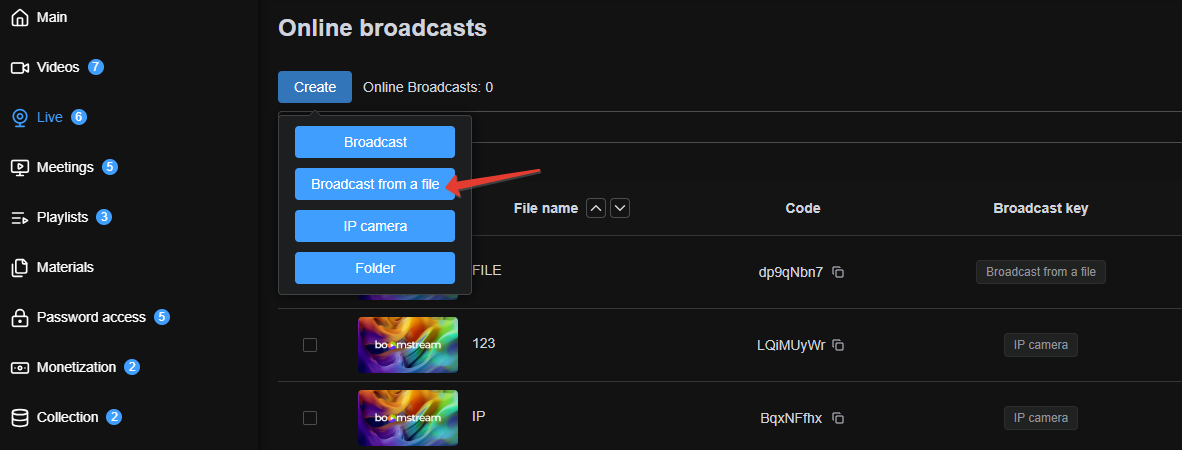Click the Playlists list icon
The height and width of the screenshot is (450, 1182).
click(x=20, y=218)
